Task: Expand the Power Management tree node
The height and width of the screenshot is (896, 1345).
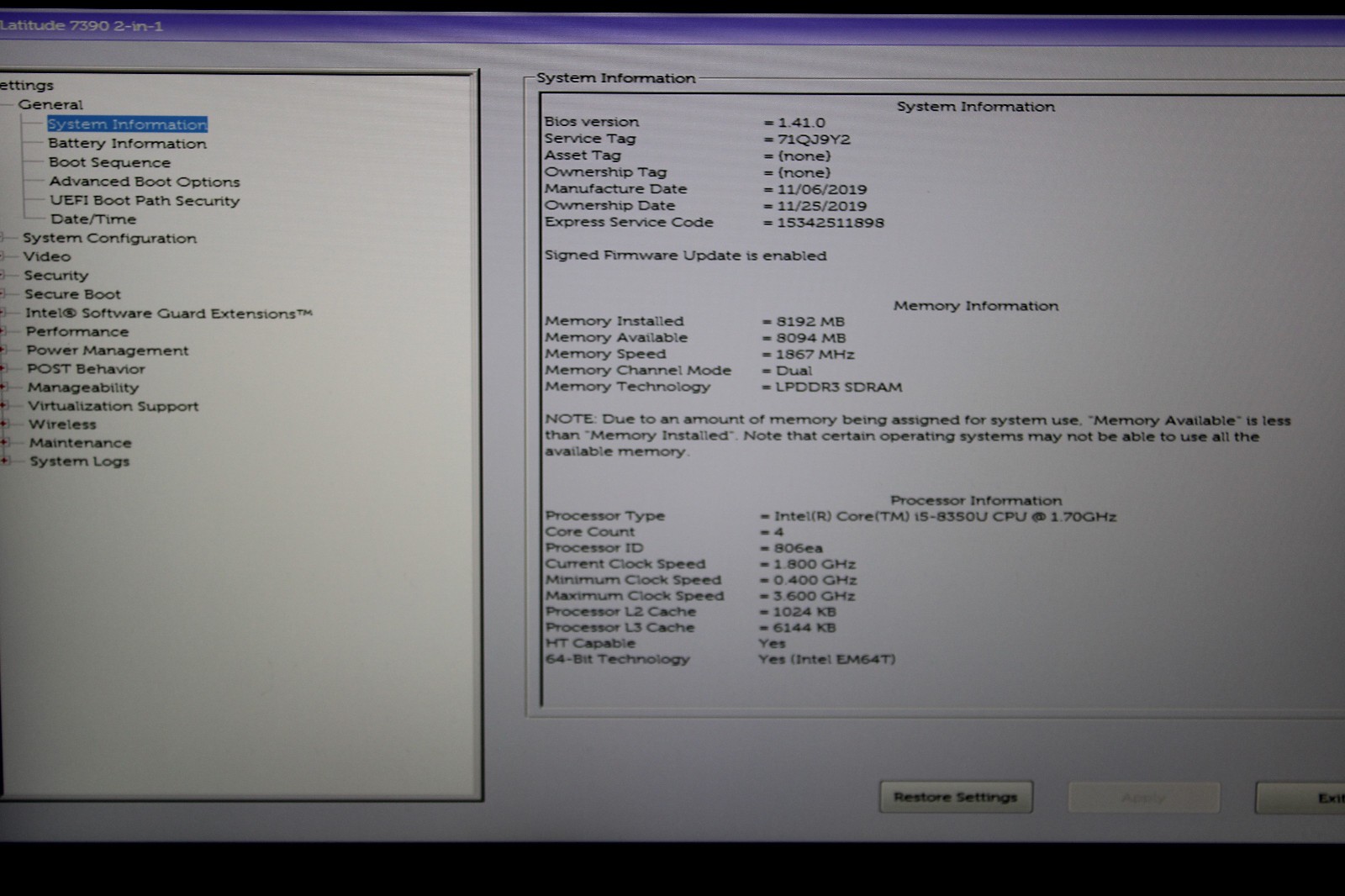Action: (4, 350)
